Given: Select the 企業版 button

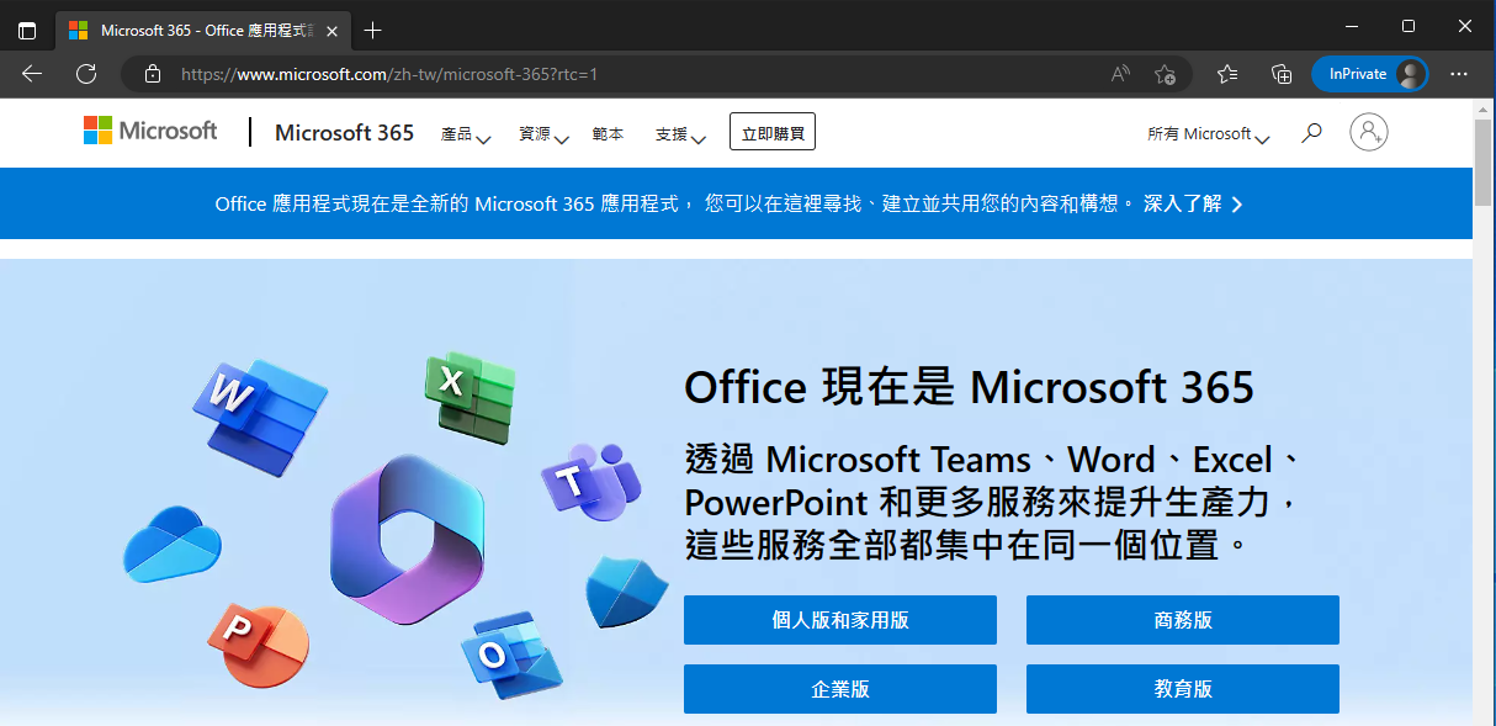Looking at the screenshot, I should 840,689.
